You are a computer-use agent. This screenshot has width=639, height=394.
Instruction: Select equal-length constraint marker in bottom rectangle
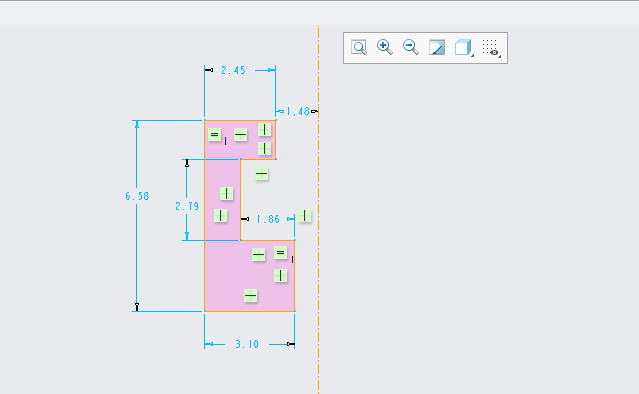point(280,253)
